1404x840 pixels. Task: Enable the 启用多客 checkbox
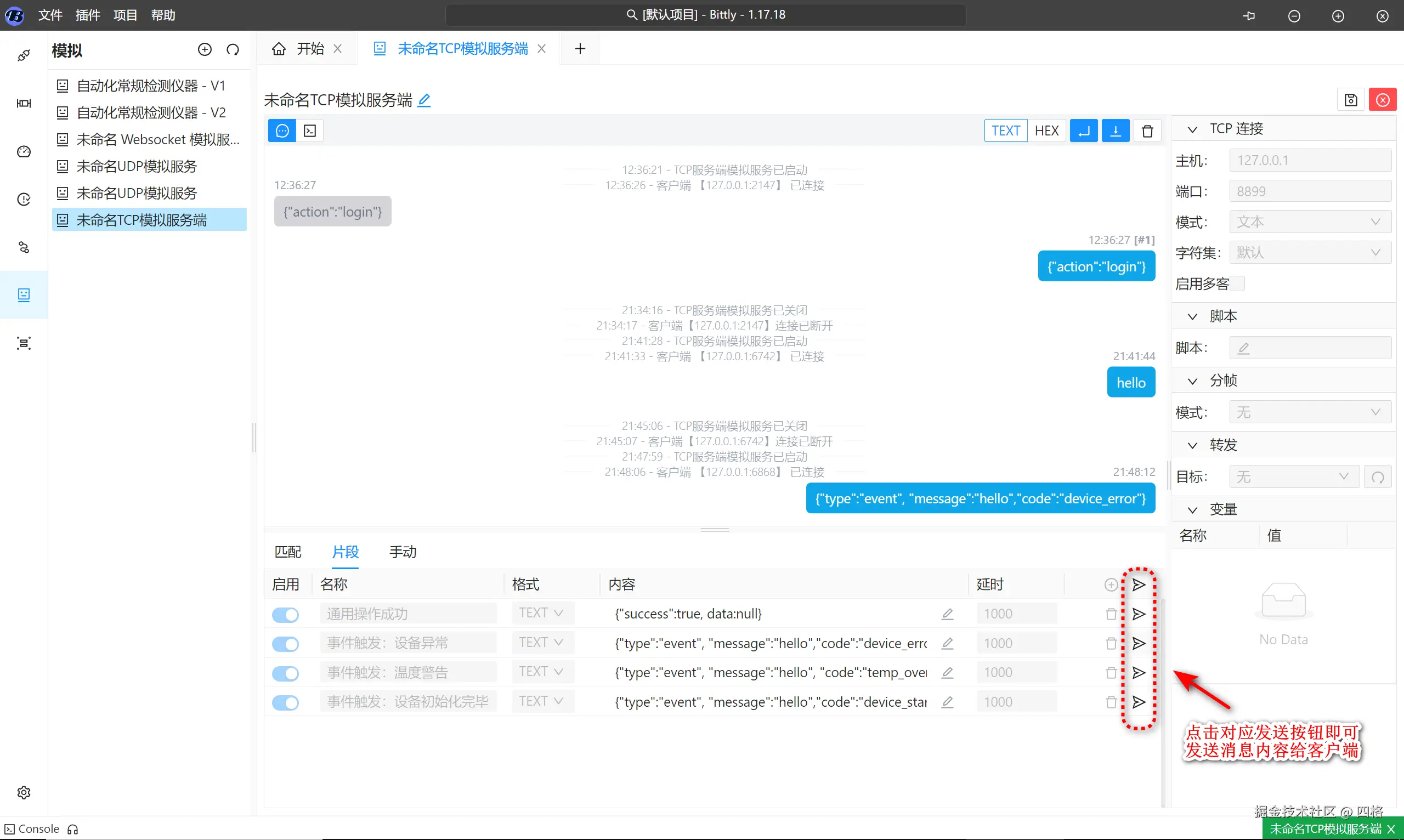[1238, 283]
